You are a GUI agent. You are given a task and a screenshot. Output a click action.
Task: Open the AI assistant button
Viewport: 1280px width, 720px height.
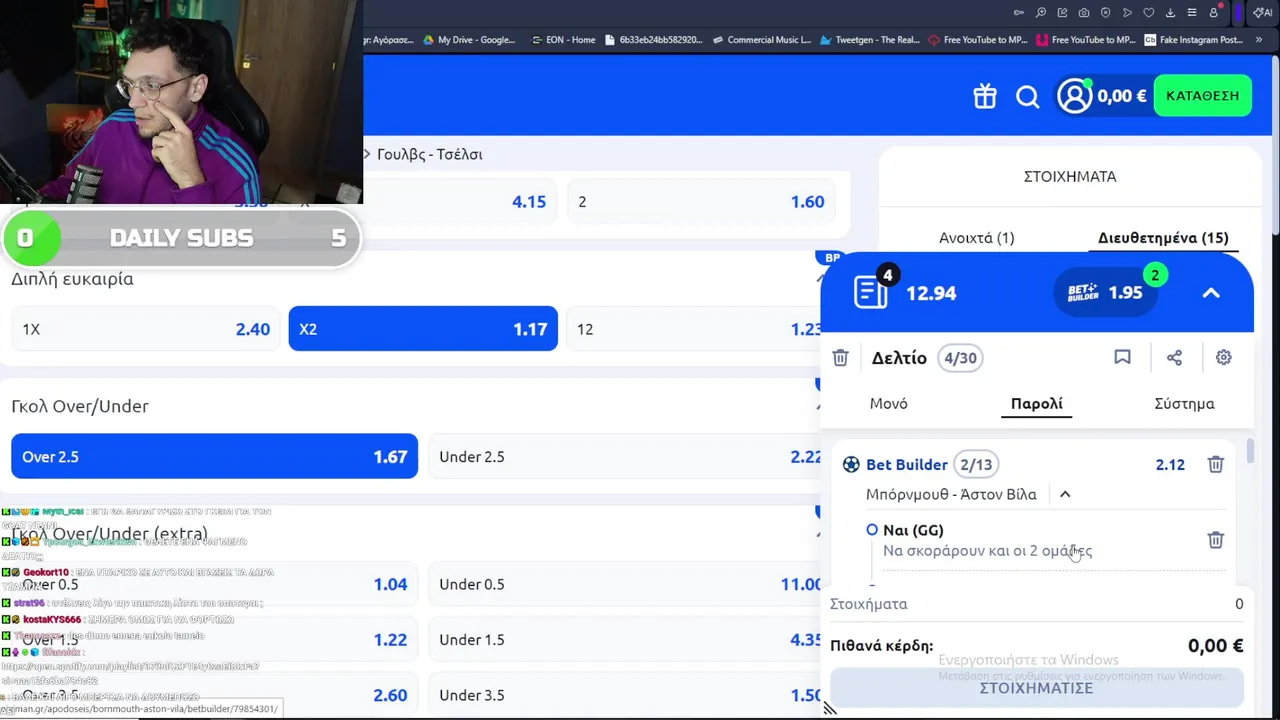1263,13
